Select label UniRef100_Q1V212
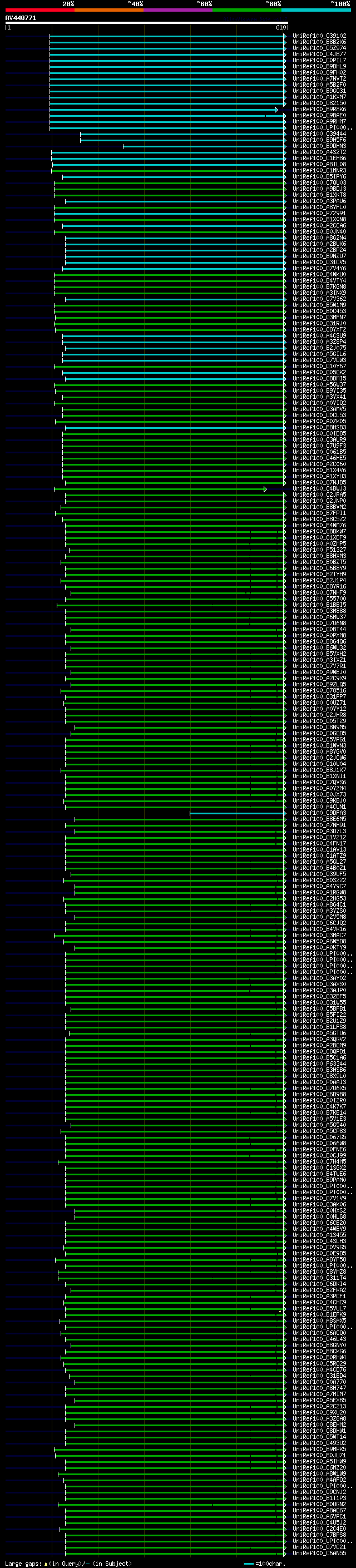 (319, 838)
